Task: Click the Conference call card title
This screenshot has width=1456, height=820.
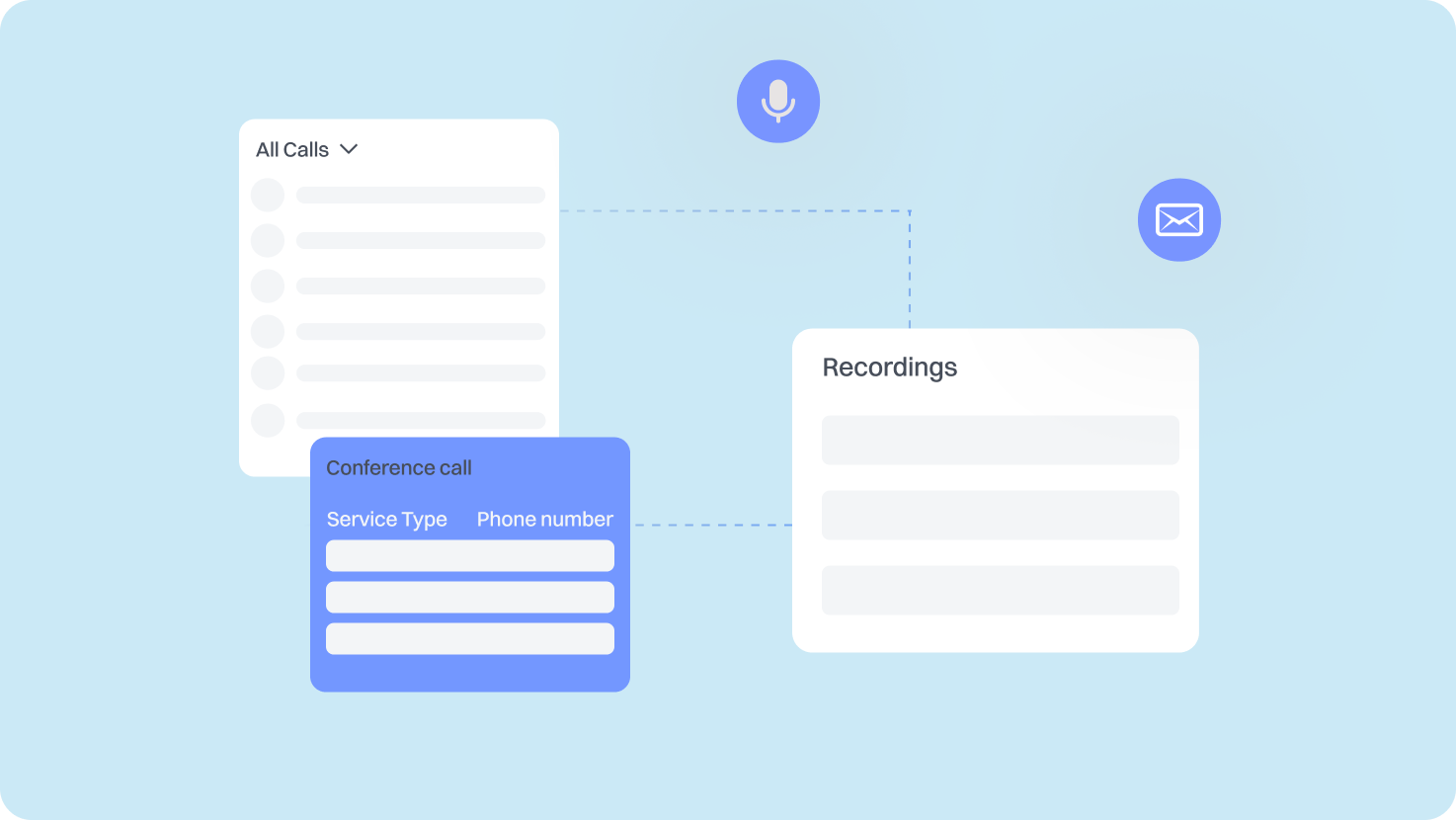Action: pos(399,467)
